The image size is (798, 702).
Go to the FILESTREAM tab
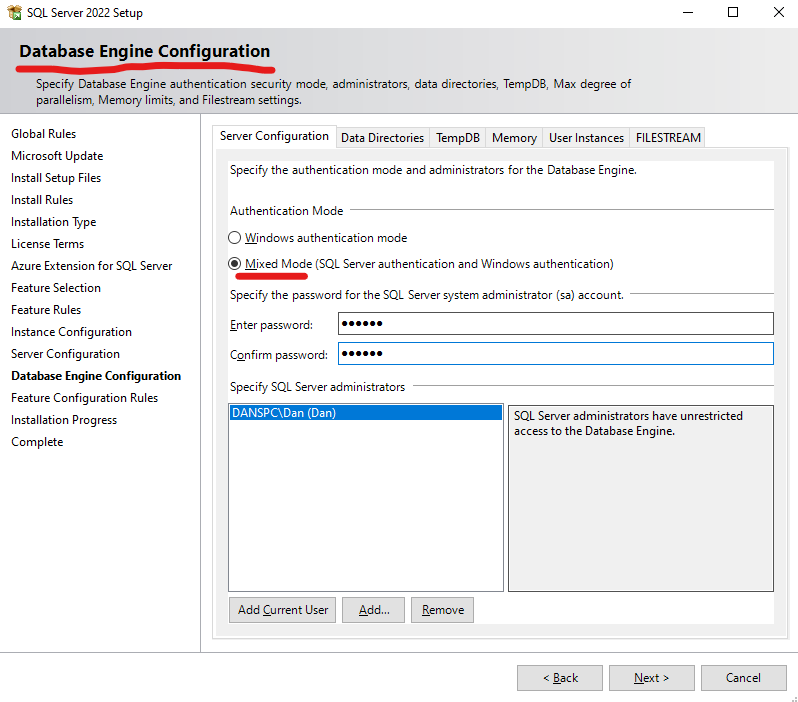(668, 138)
